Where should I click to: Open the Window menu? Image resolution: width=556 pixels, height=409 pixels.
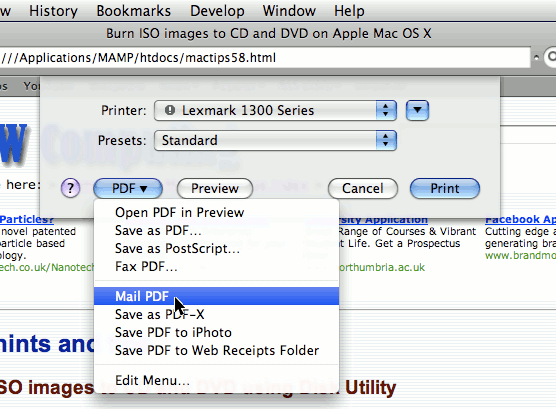pyautogui.click(x=289, y=11)
